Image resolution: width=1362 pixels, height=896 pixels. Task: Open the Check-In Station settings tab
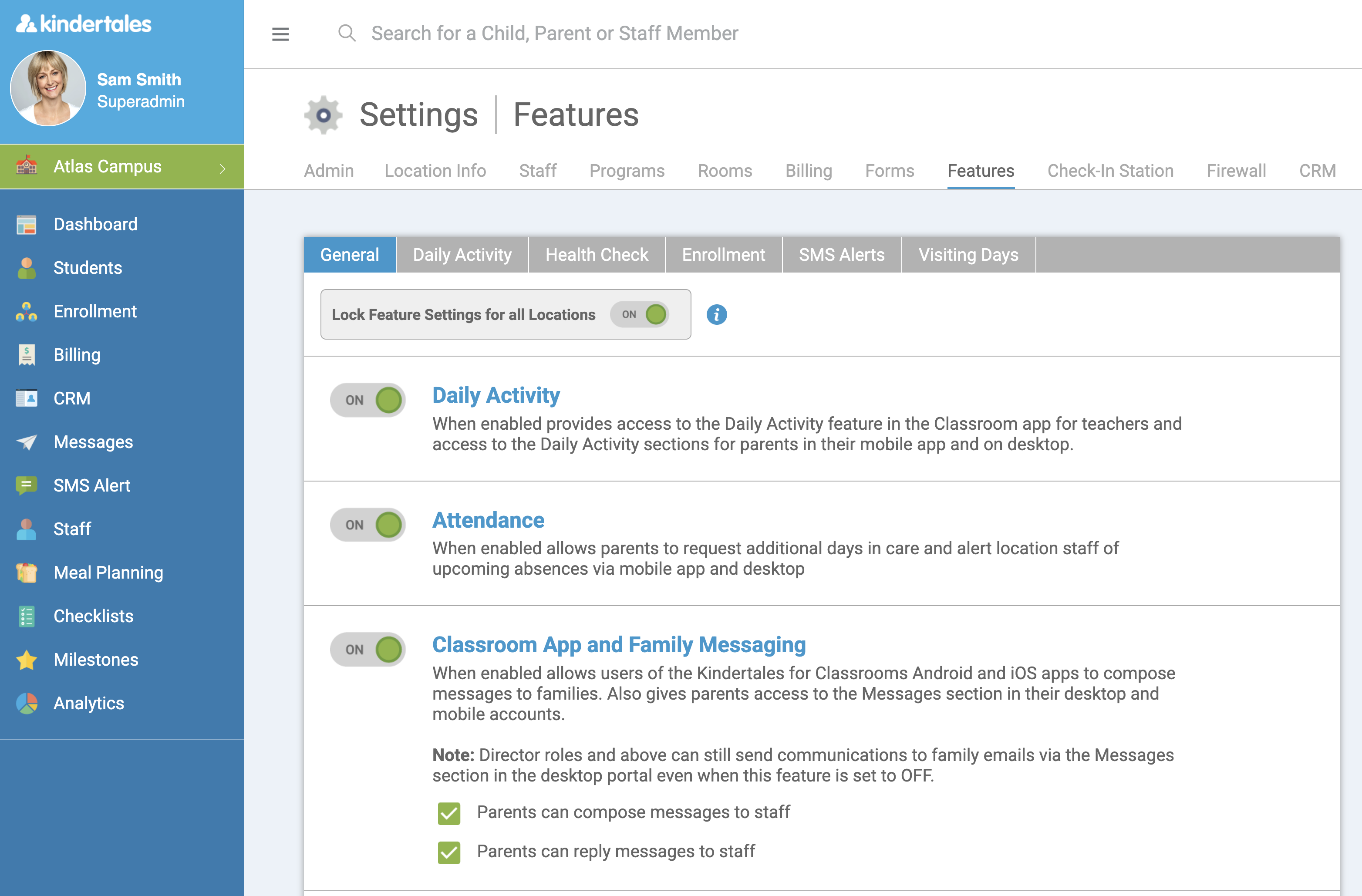(x=1110, y=171)
